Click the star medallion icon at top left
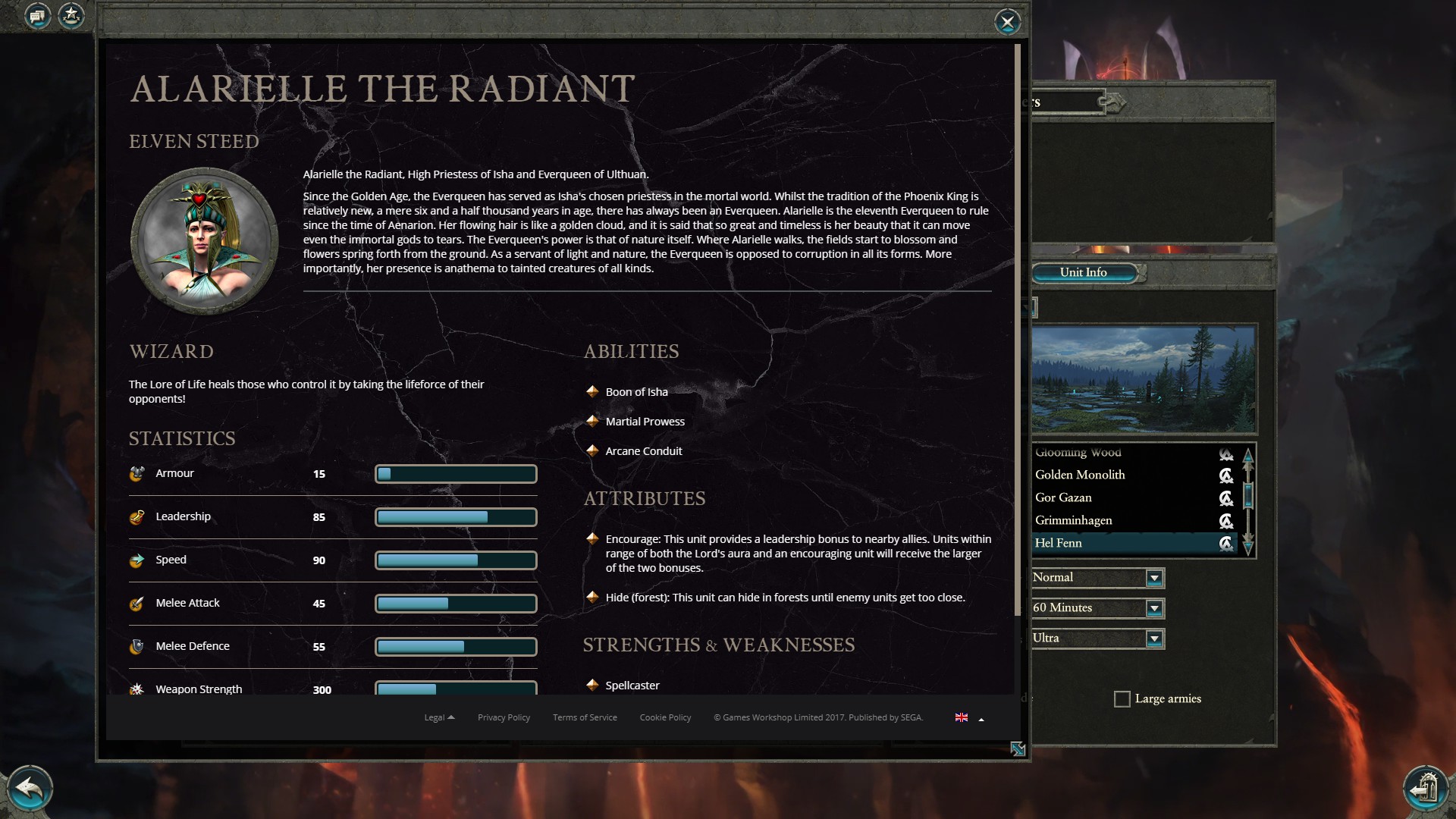Viewport: 1456px width, 819px height. point(71,14)
